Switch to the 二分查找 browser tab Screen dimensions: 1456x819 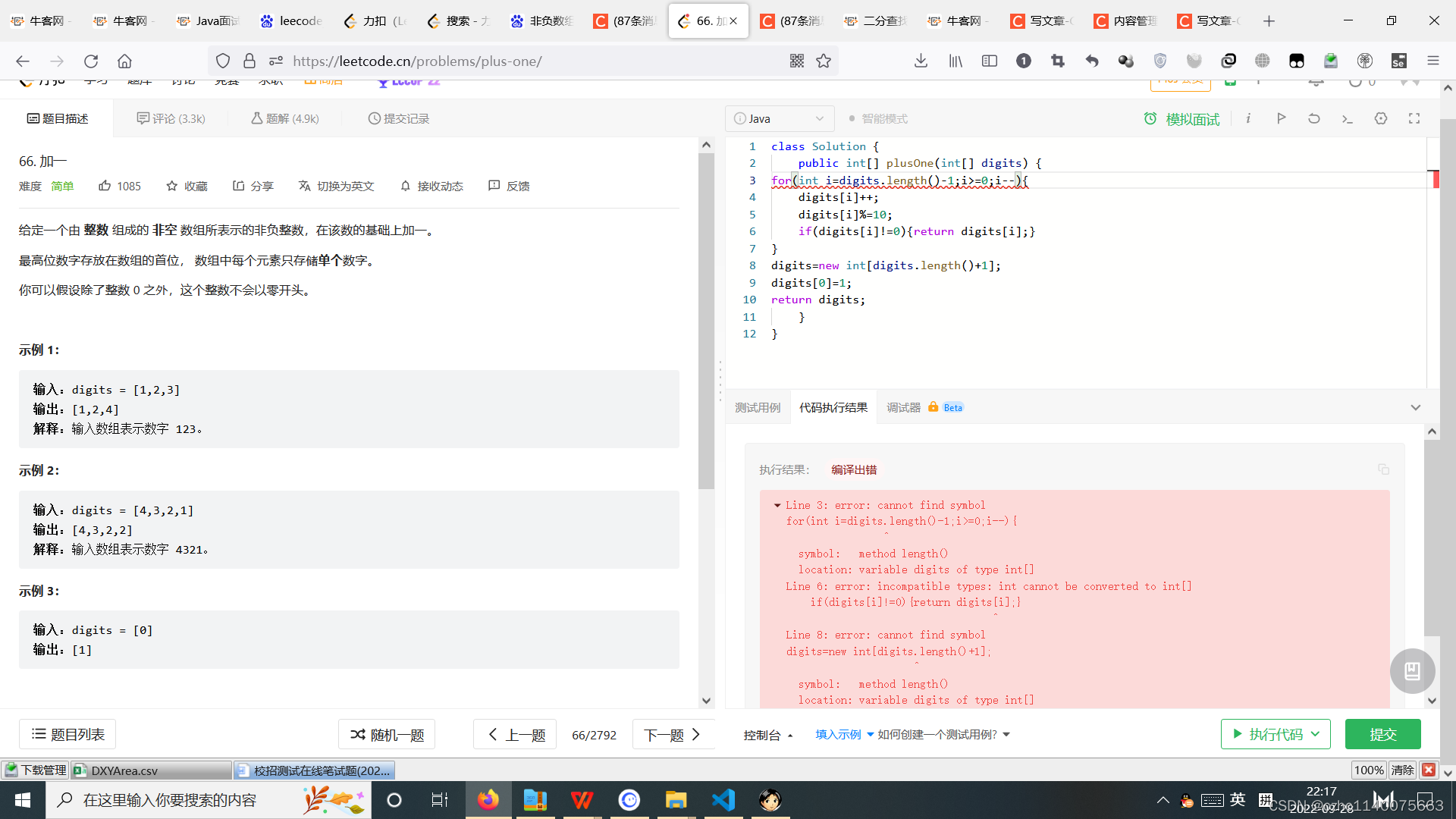pos(876,21)
